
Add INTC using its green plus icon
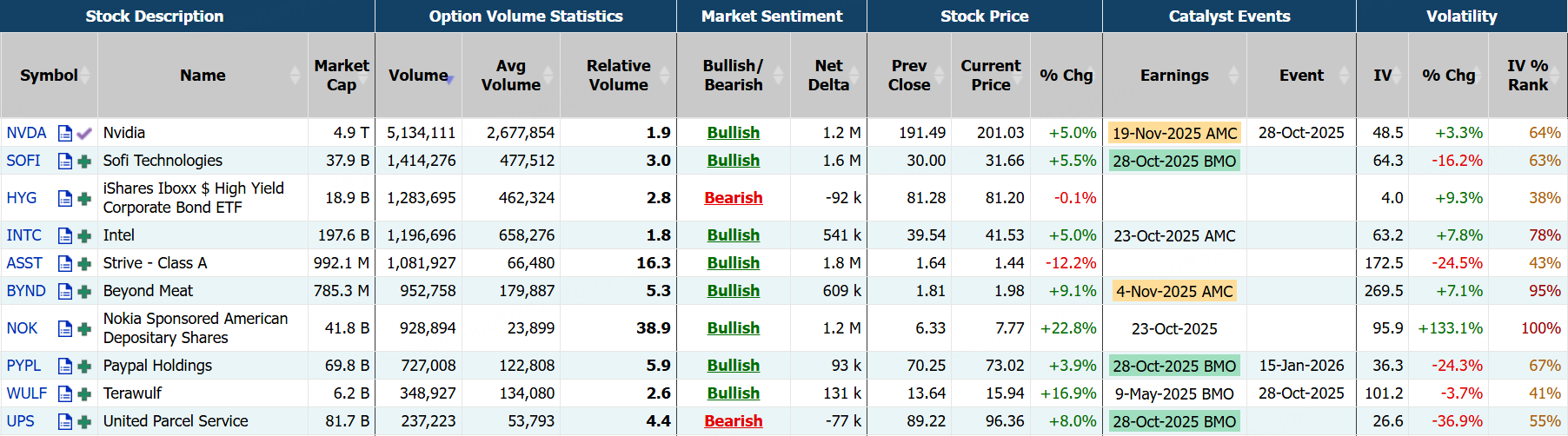click(x=84, y=235)
